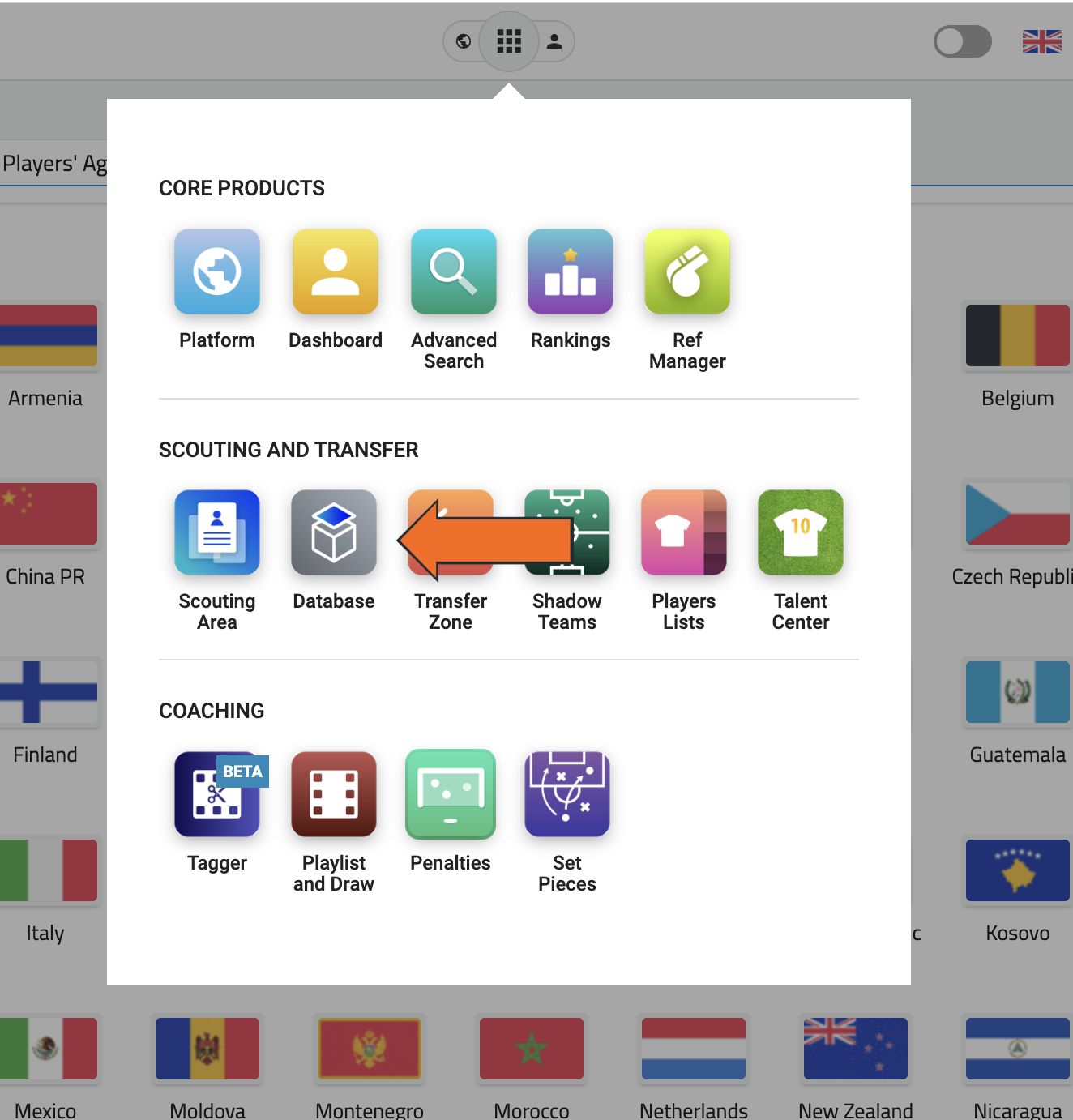Viewport: 1073px width, 1120px height.
Task: Select the Czech Republic flag
Action: tap(1018, 514)
